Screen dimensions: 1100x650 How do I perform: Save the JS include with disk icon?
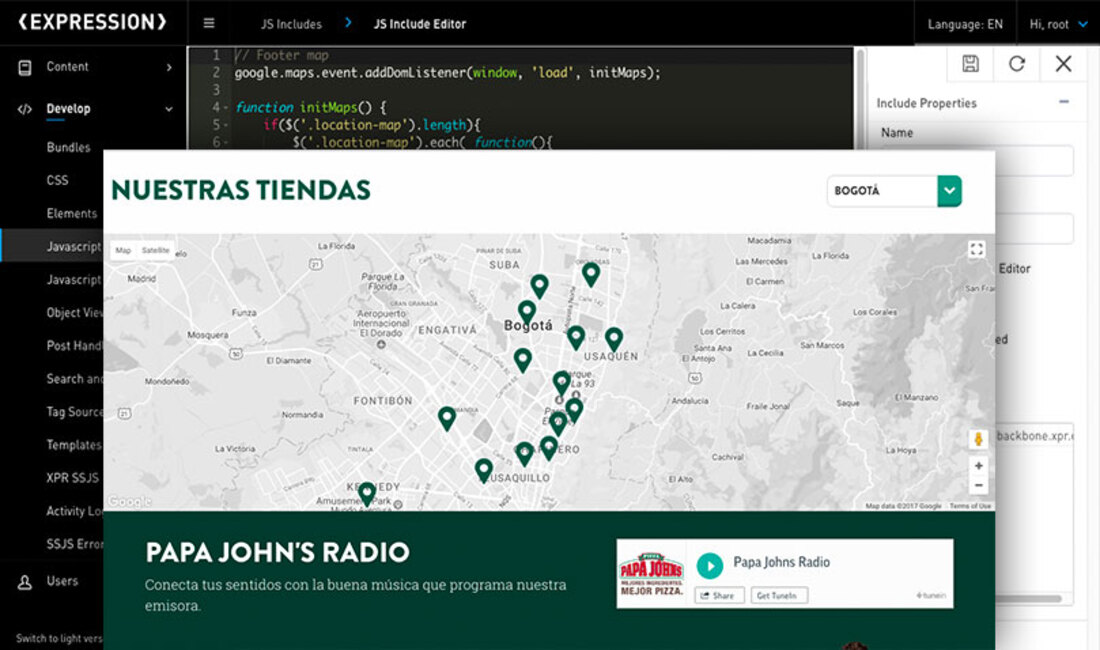[970, 64]
